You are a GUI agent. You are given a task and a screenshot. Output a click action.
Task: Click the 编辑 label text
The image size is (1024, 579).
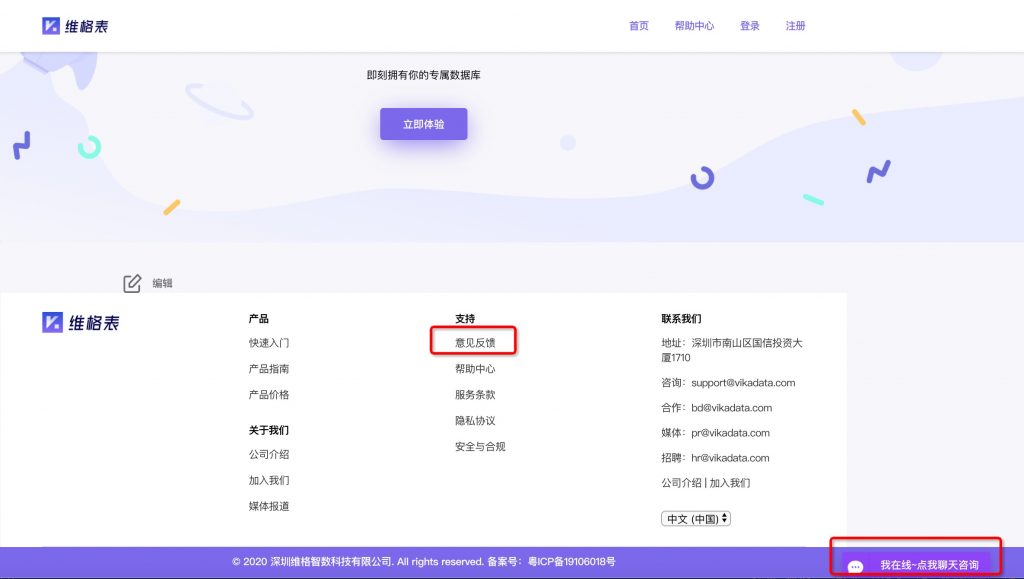pos(163,283)
